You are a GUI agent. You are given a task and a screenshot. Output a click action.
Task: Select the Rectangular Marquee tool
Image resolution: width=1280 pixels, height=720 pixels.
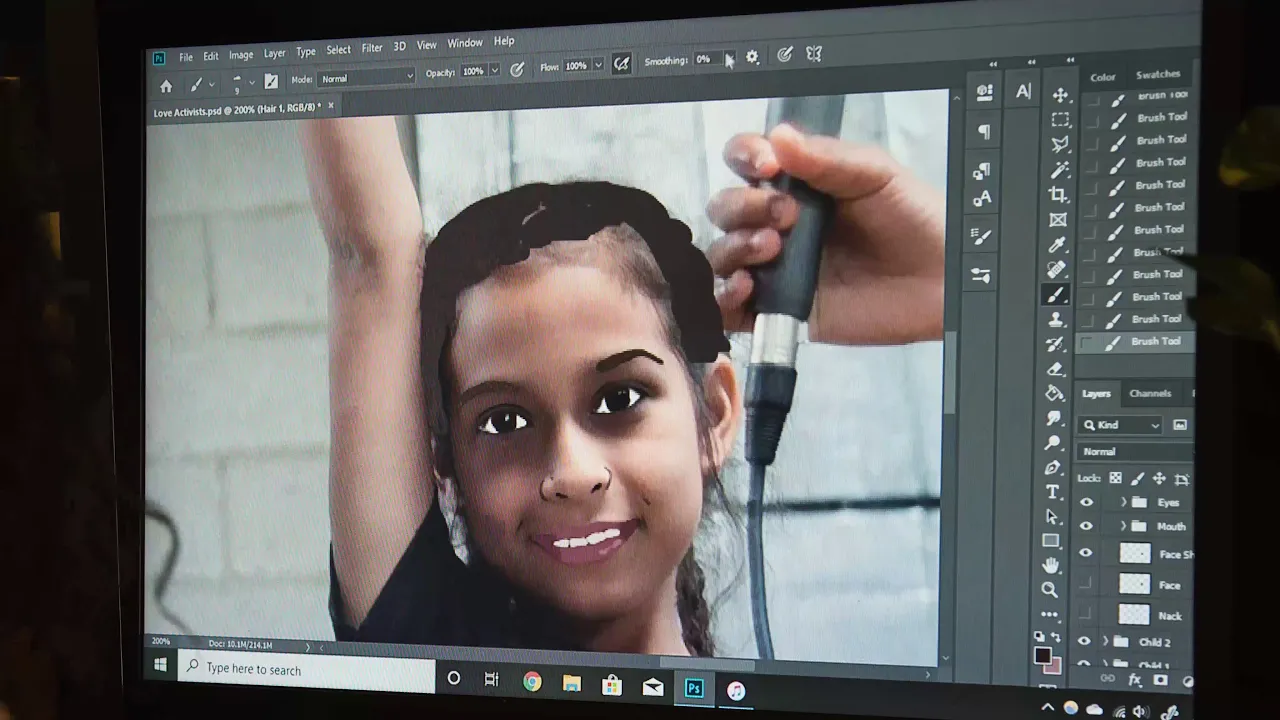coord(1060,120)
